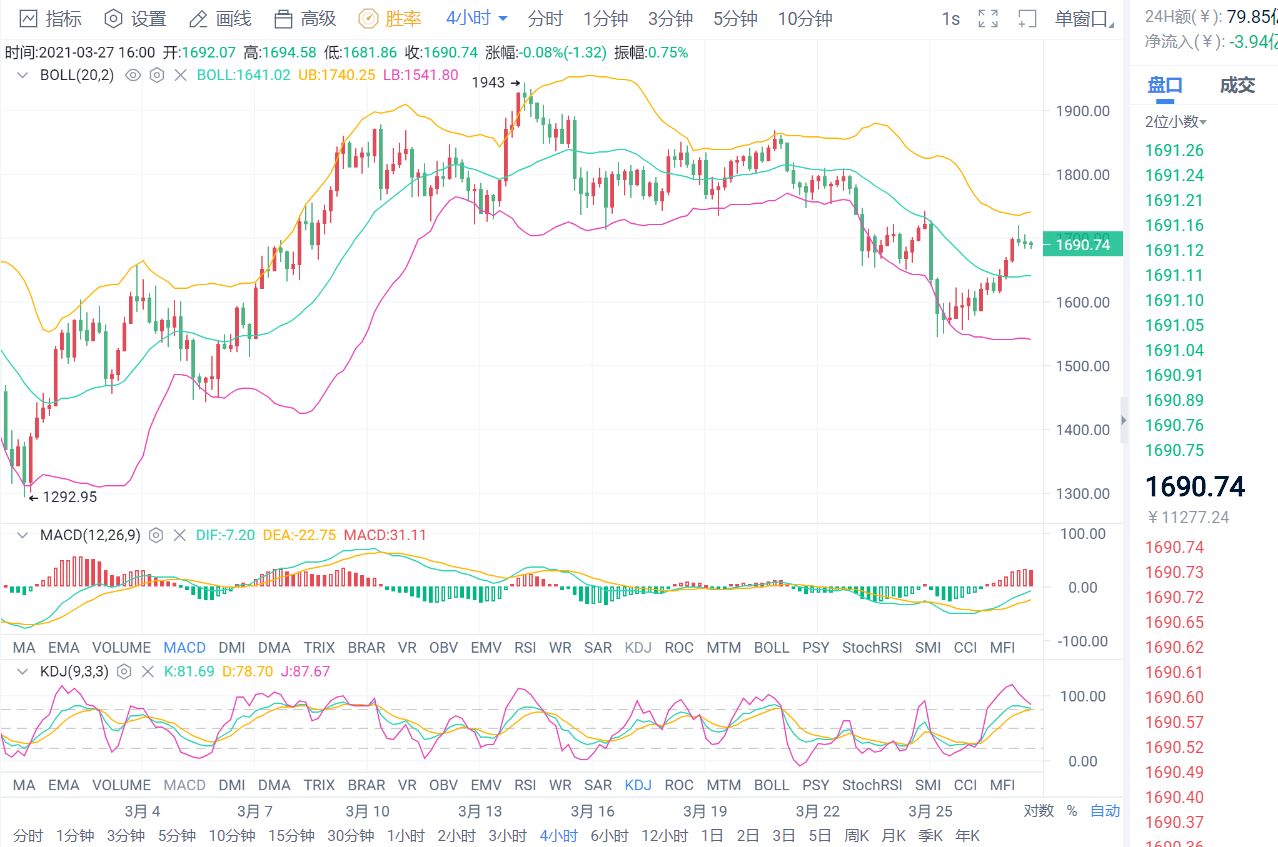This screenshot has height=847, width=1278.
Task: Toggle the 对数 logarithmic scale option
Action: (1038, 810)
